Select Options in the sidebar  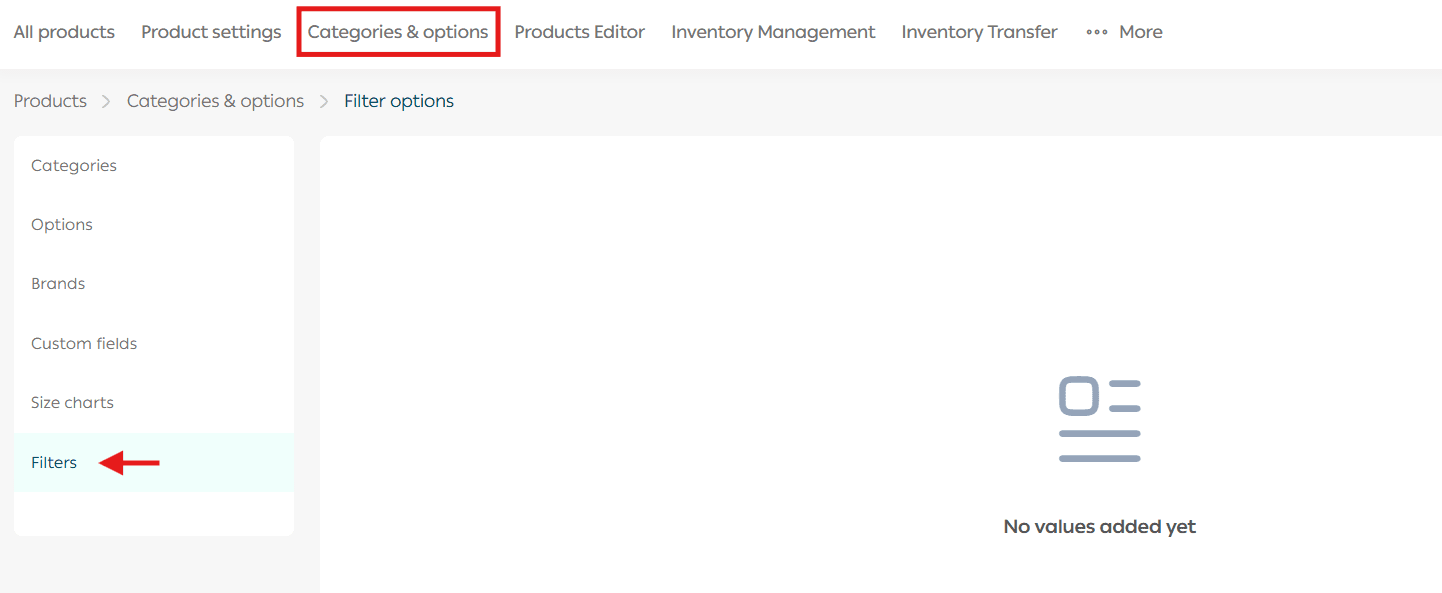coord(62,225)
